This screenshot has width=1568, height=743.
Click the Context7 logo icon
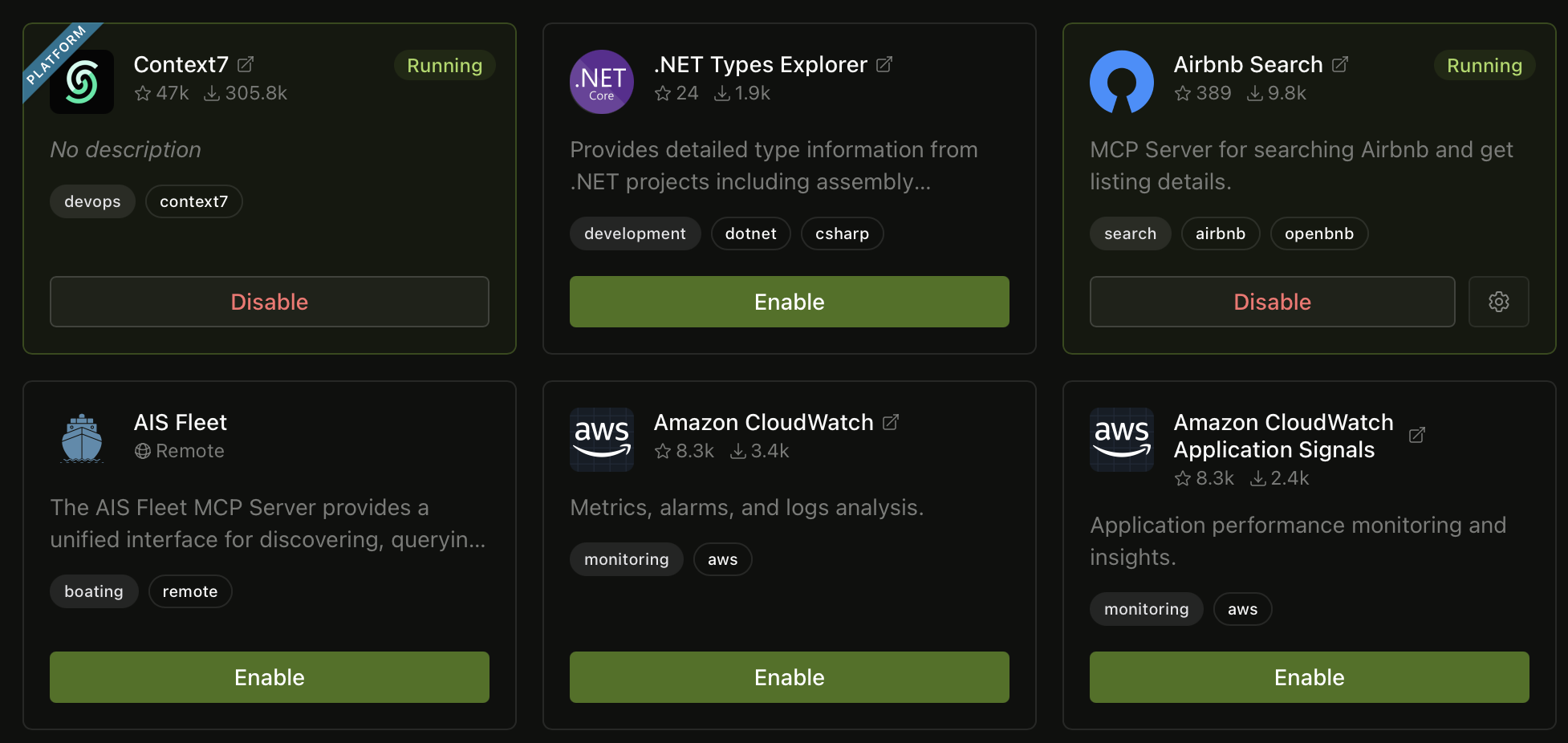(82, 81)
